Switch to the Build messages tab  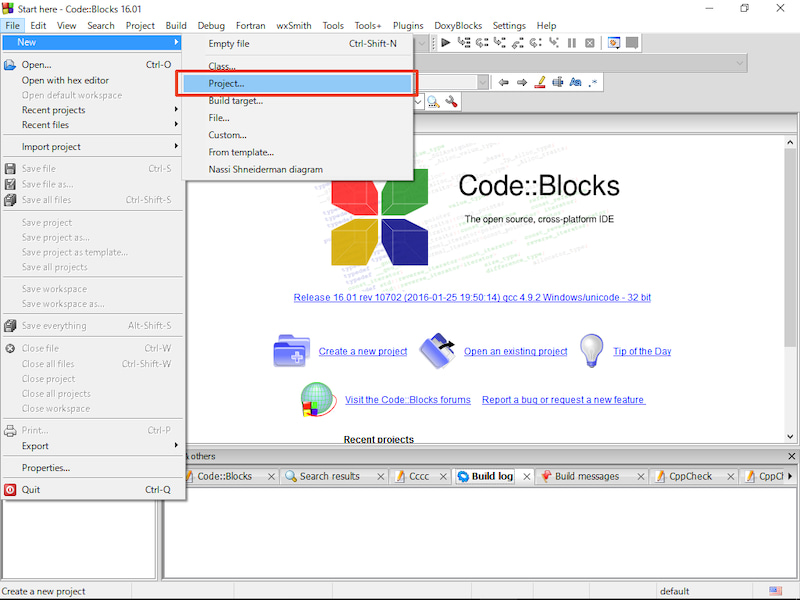coord(587,476)
